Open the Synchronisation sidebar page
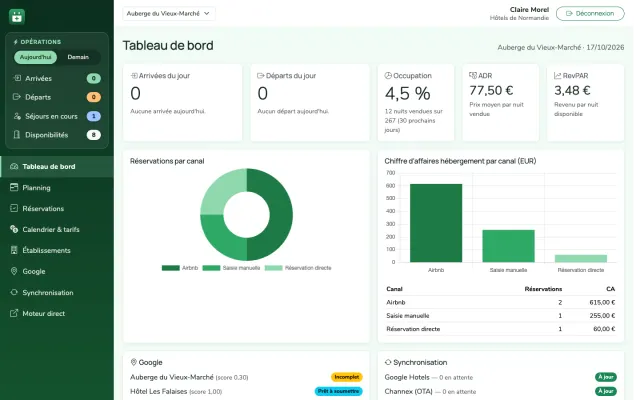640x400 pixels. [57, 292]
